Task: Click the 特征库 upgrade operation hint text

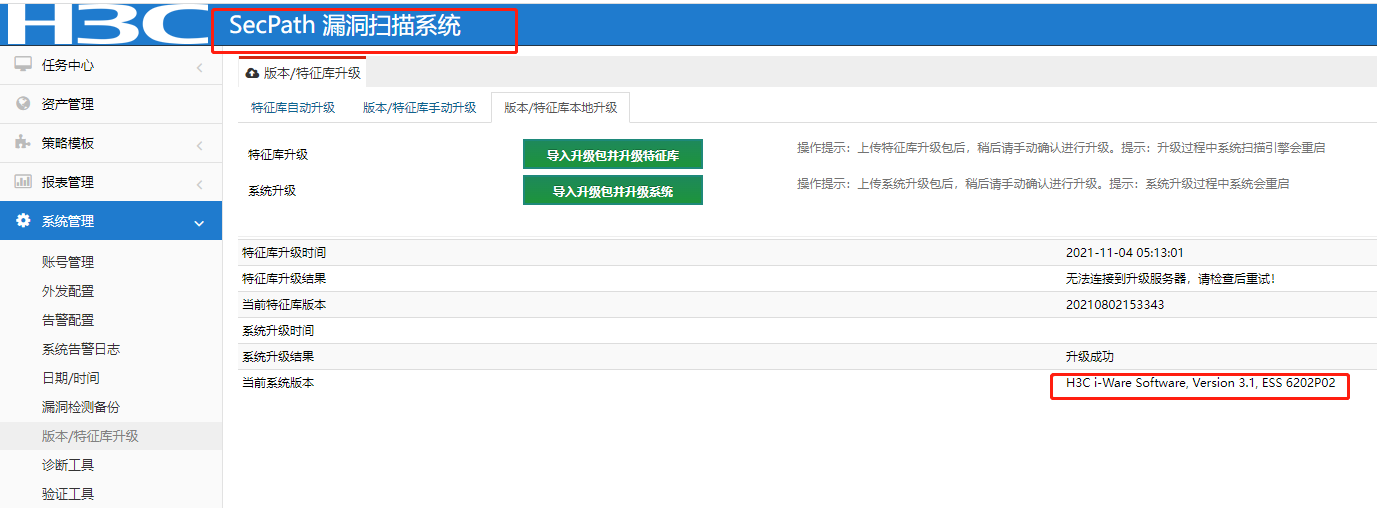Action: pos(1061,148)
